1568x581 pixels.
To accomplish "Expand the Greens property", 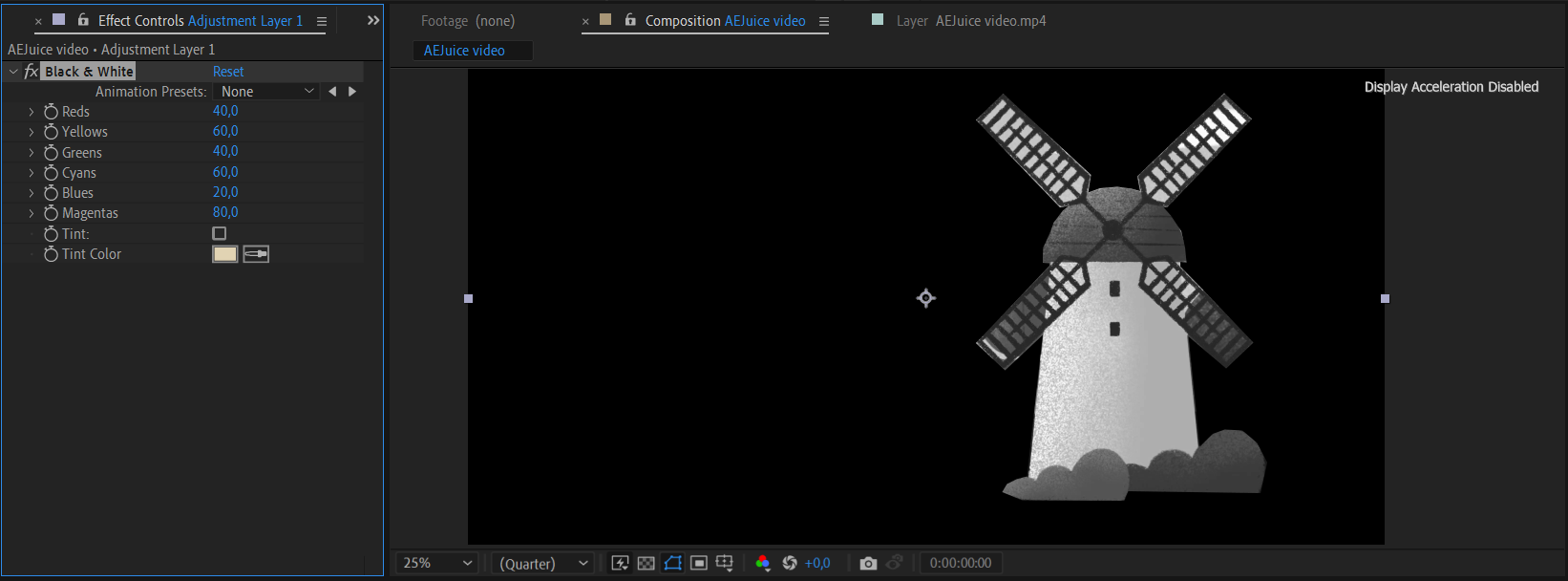I will click(31, 153).
